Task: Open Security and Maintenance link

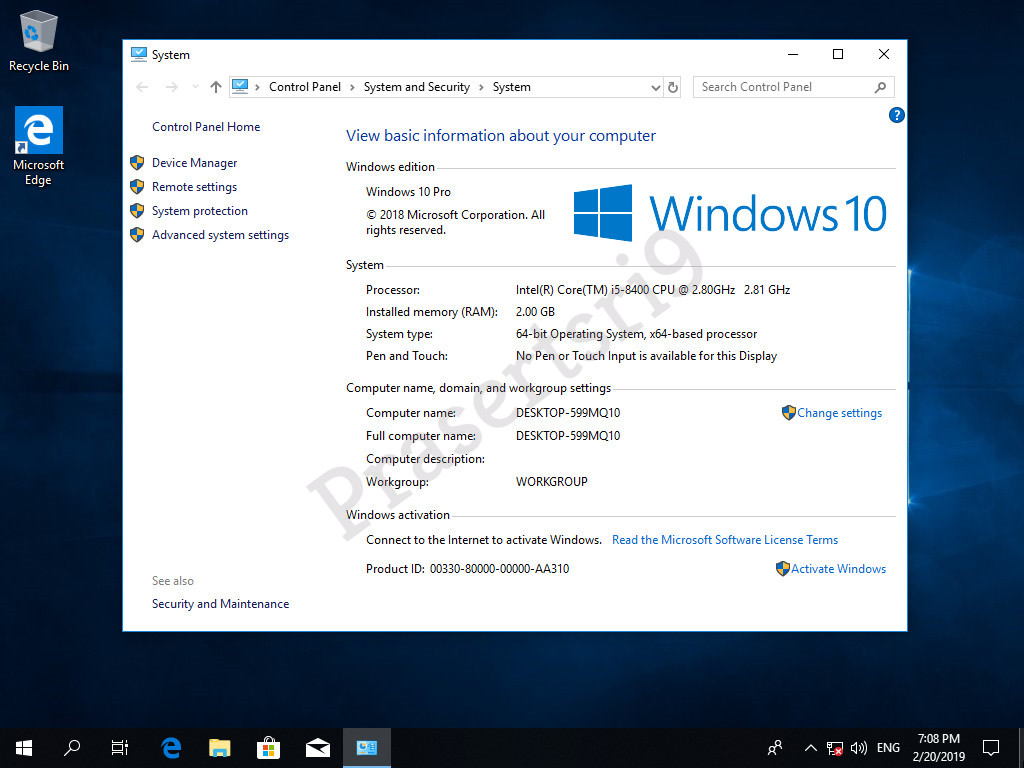Action: coord(220,604)
